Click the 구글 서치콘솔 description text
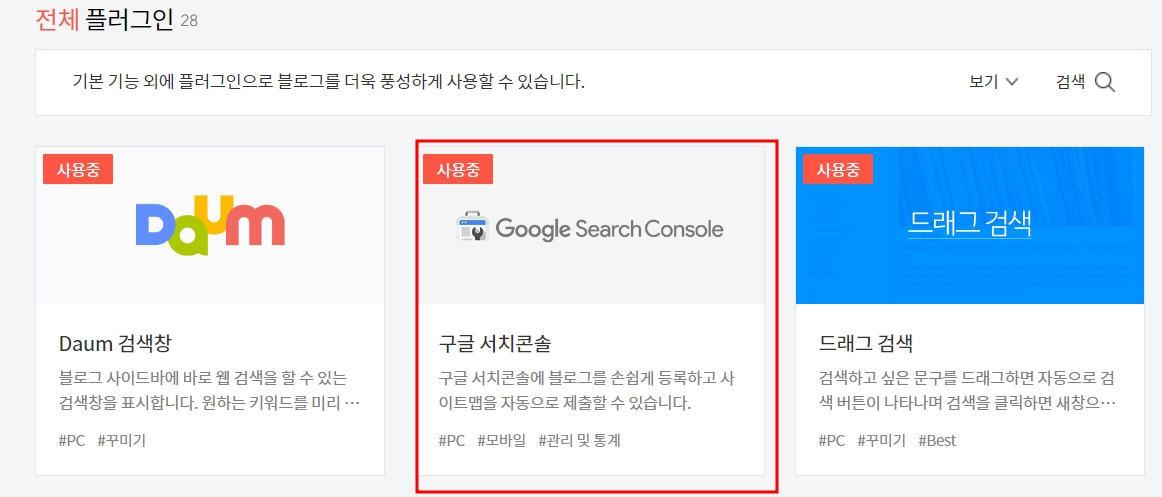Viewport: 1162px width, 497px height. pyautogui.click(x=589, y=391)
